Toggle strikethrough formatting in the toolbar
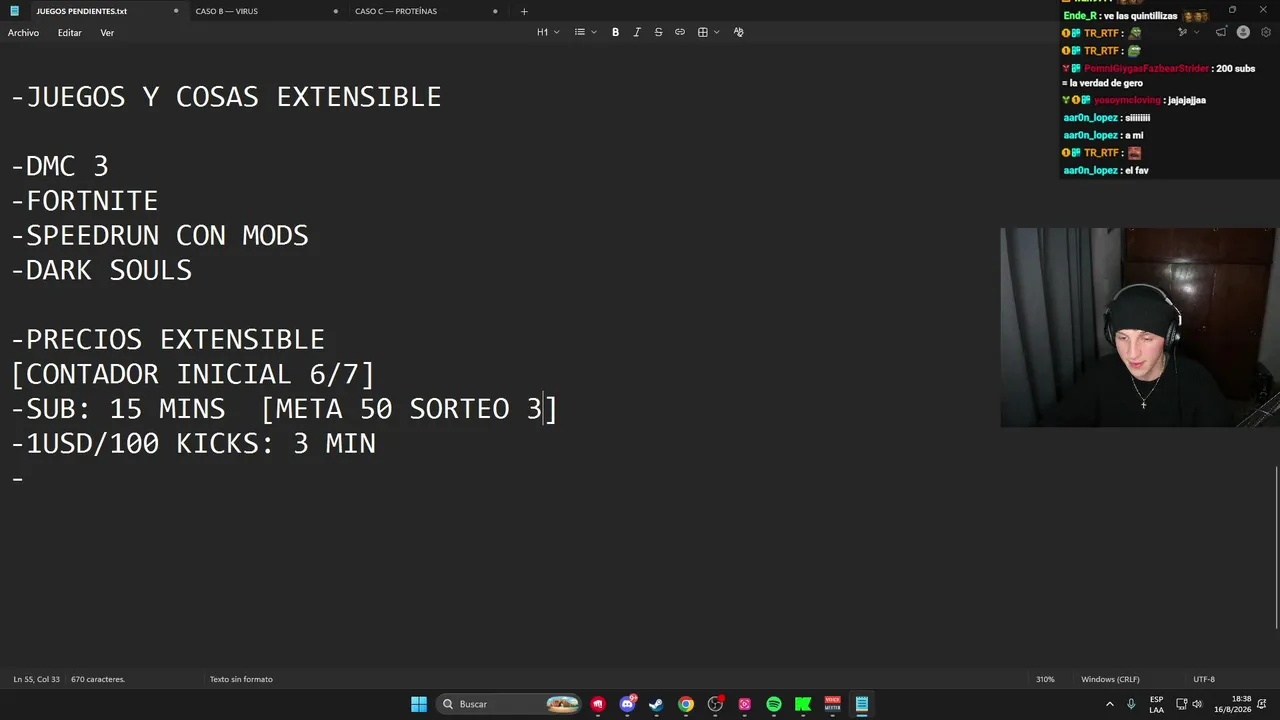 (x=658, y=32)
